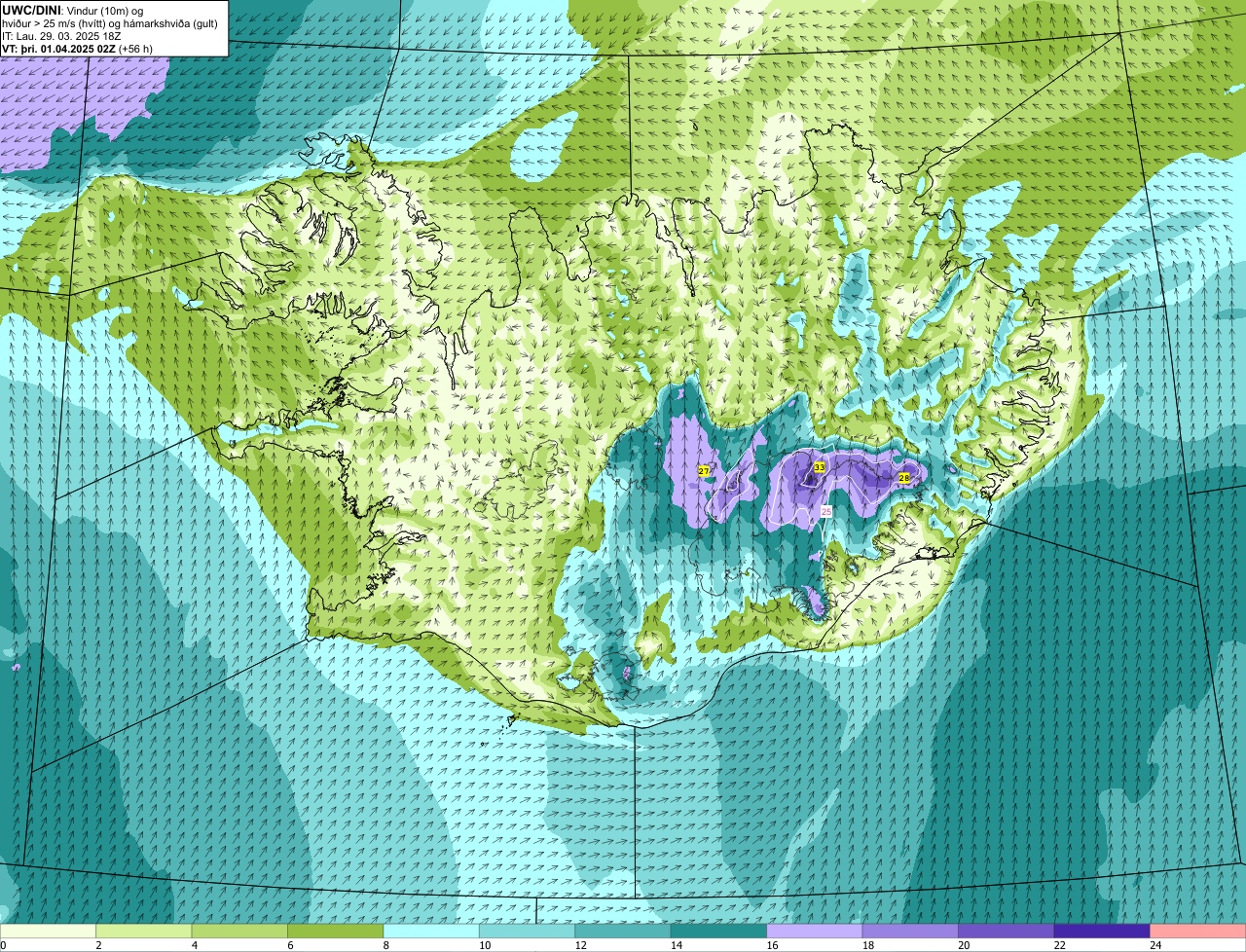Click the yellow gust label 33
Screen dimensions: 1246x952
(x=820, y=468)
